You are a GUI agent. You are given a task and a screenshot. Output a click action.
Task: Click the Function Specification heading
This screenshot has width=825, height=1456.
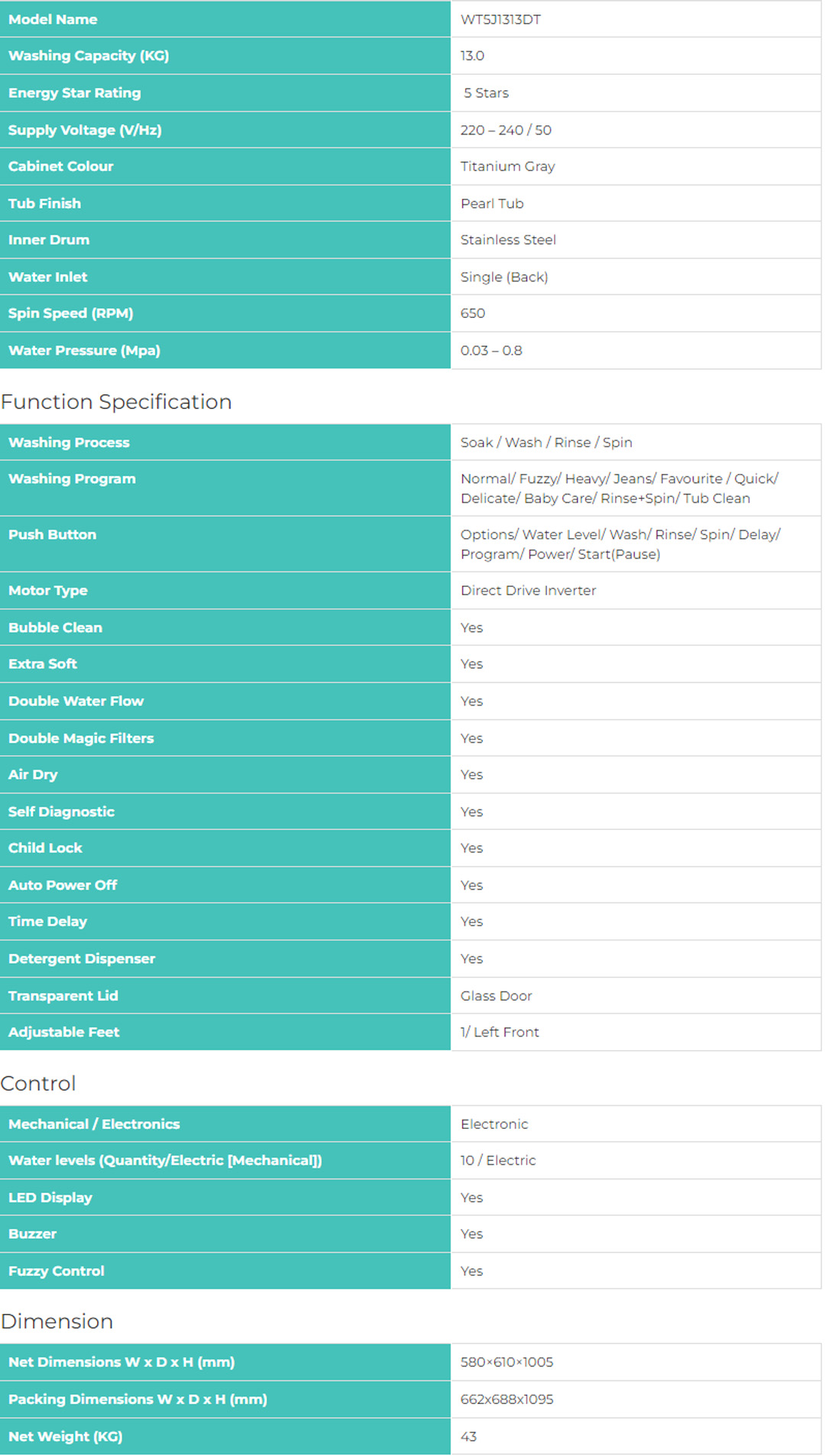[x=116, y=402]
